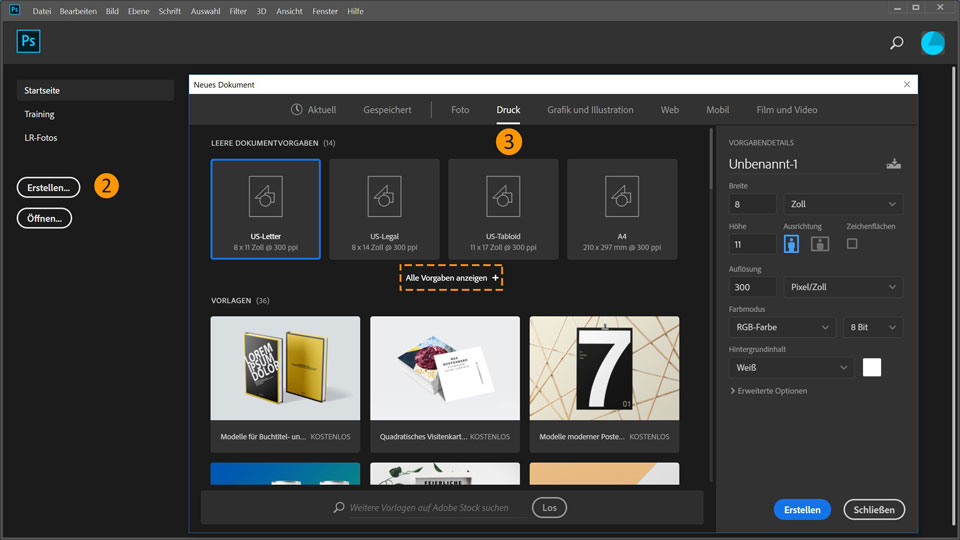Expand Alle Vorgaben anzeigen
The width and height of the screenshot is (960, 540).
tap(451, 278)
